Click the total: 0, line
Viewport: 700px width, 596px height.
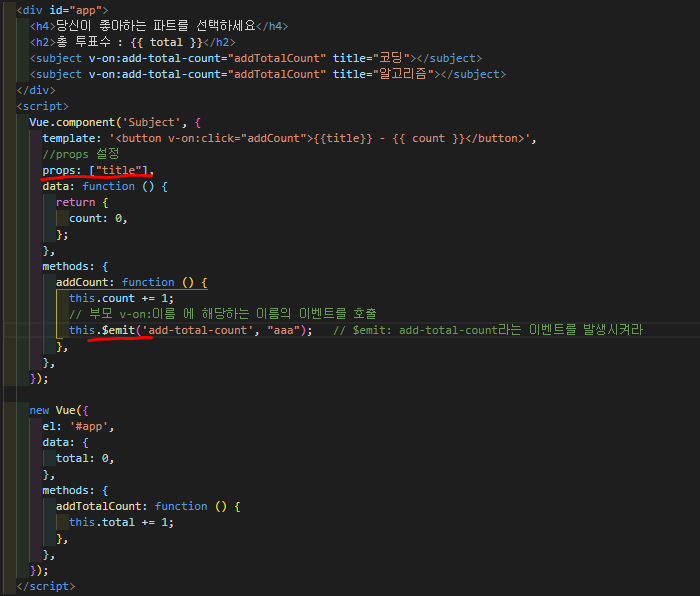click(x=85, y=458)
